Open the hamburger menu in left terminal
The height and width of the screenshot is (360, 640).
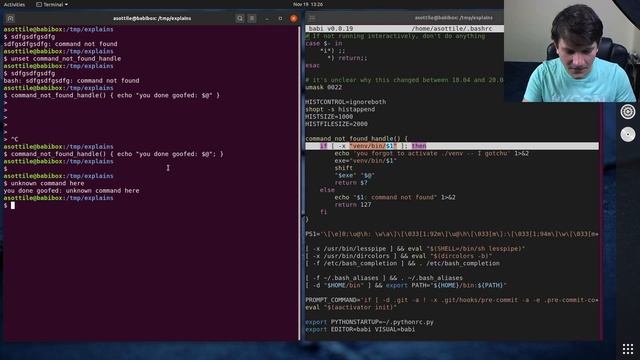coord(252,18)
